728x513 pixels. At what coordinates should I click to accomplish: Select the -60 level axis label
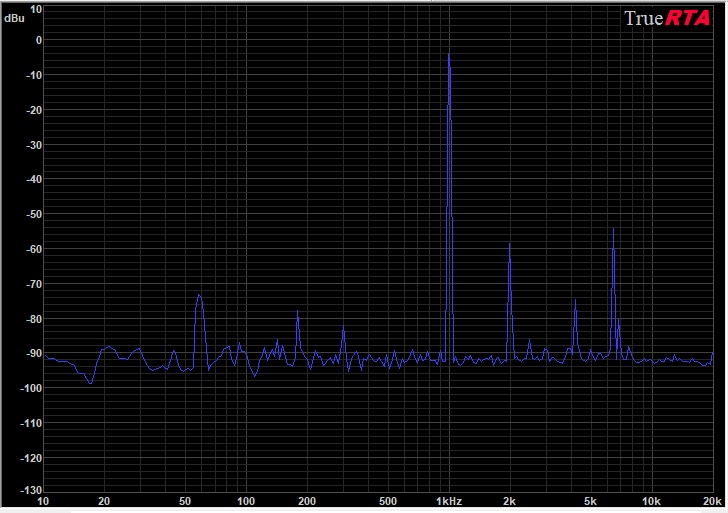[x=33, y=249]
